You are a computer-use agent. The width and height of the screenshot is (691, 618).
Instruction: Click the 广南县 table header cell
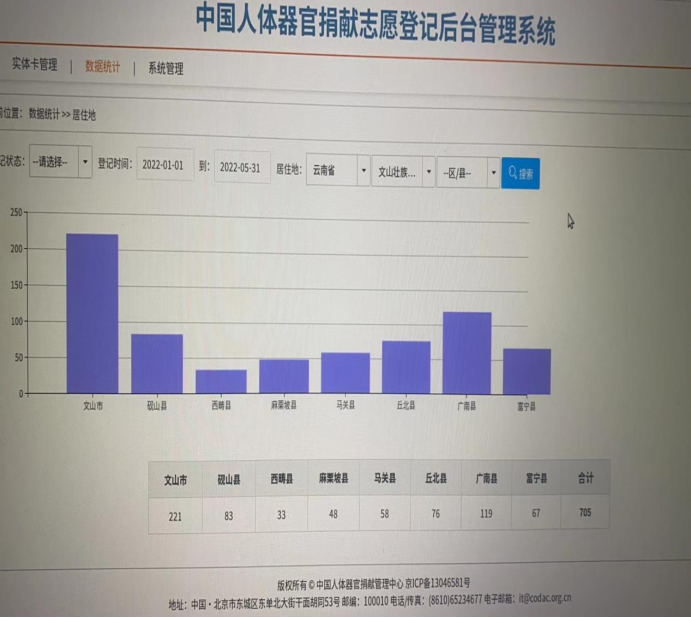[487, 478]
